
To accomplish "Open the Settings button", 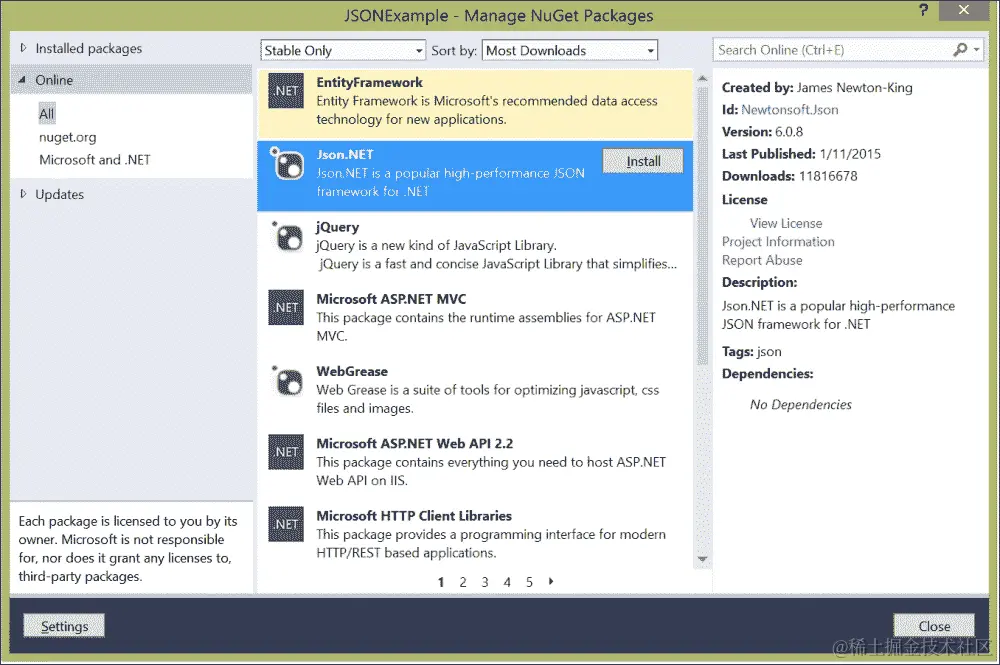I will (64, 626).
